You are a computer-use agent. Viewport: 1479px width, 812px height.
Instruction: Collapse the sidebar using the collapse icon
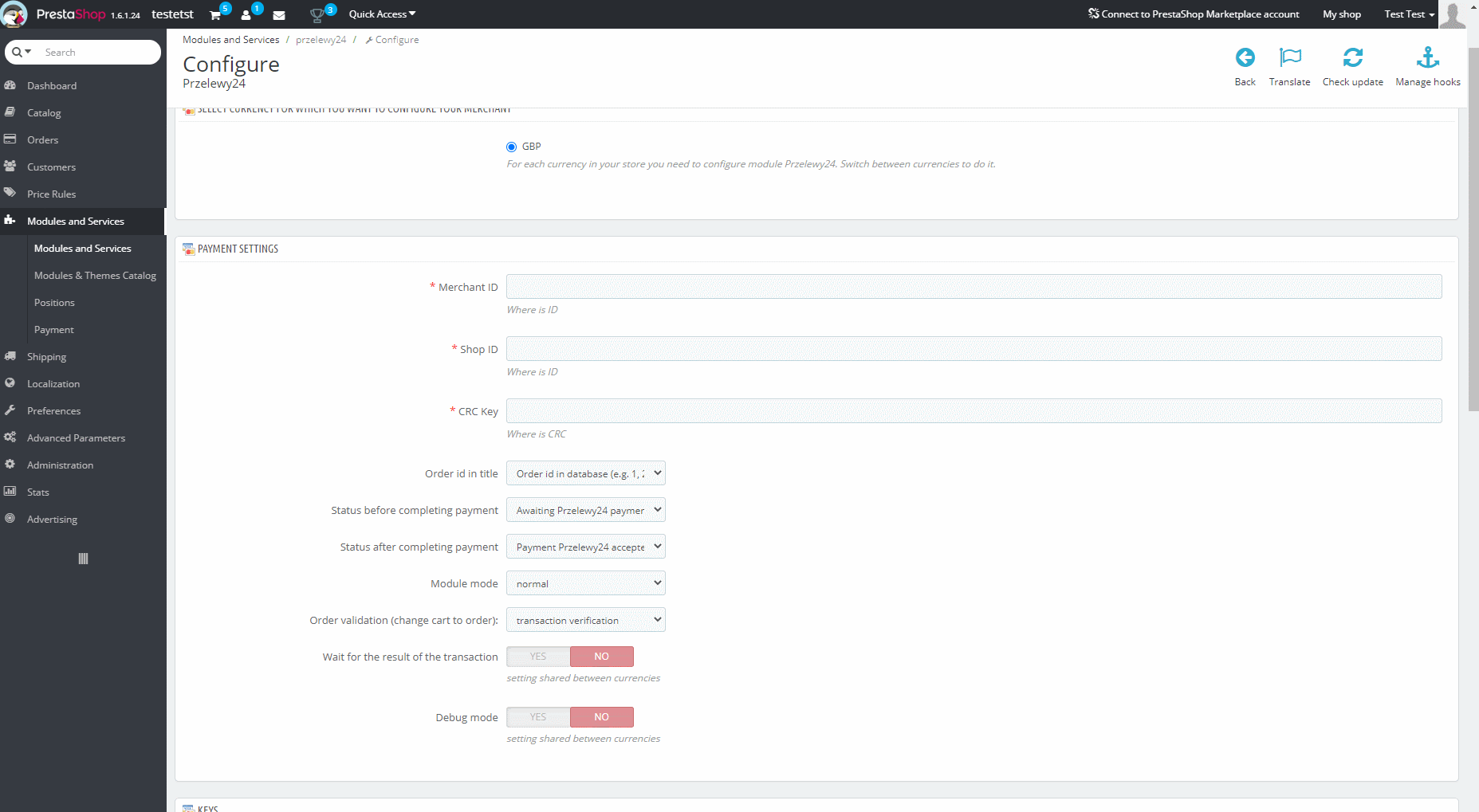pyautogui.click(x=82, y=559)
